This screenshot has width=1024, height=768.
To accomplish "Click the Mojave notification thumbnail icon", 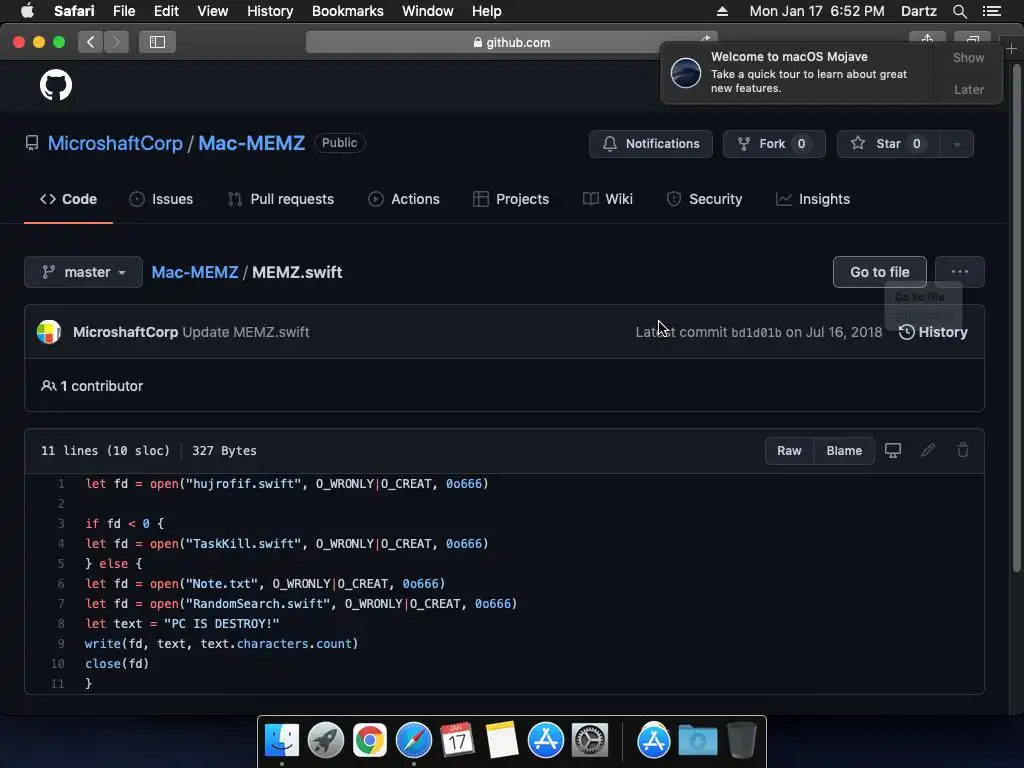I will 686,72.
